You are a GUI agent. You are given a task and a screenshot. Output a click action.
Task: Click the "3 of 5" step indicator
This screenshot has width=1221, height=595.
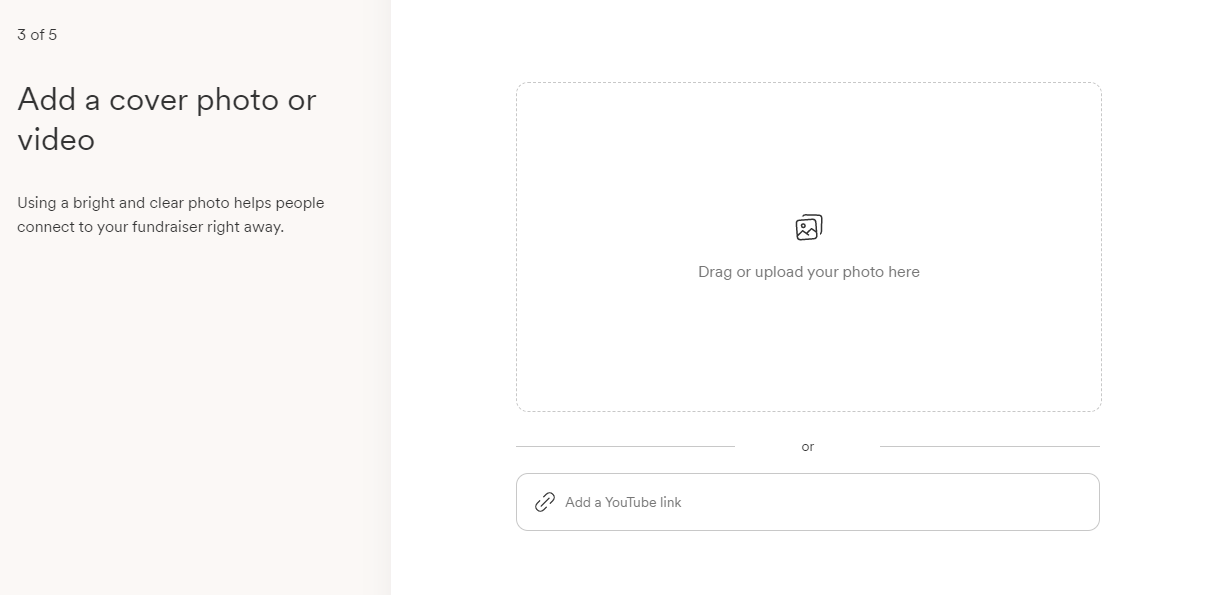coord(37,35)
